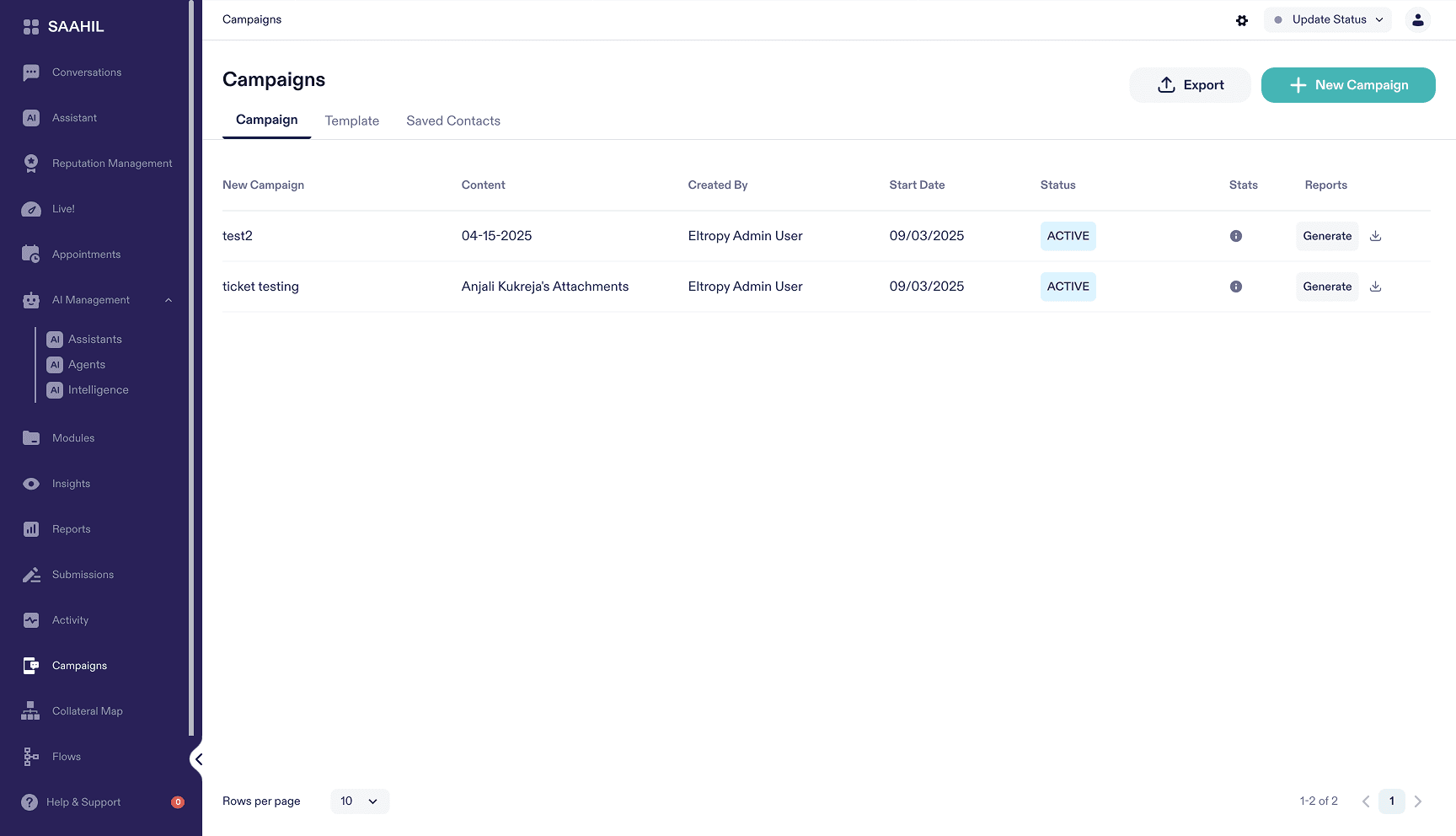Click ACTIVE status badge for ticket testing
Screen dimensions: 1456x836
click(x=1068, y=287)
